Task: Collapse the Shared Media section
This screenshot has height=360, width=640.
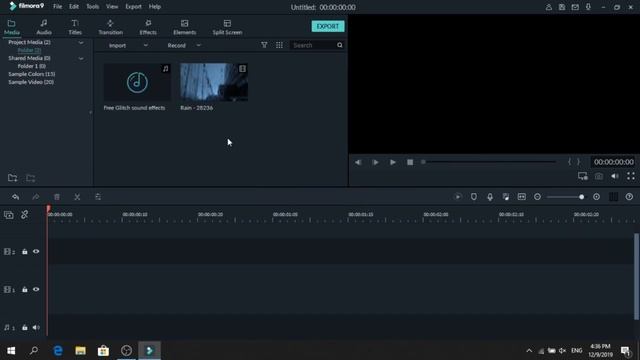Action: click(81, 58)
